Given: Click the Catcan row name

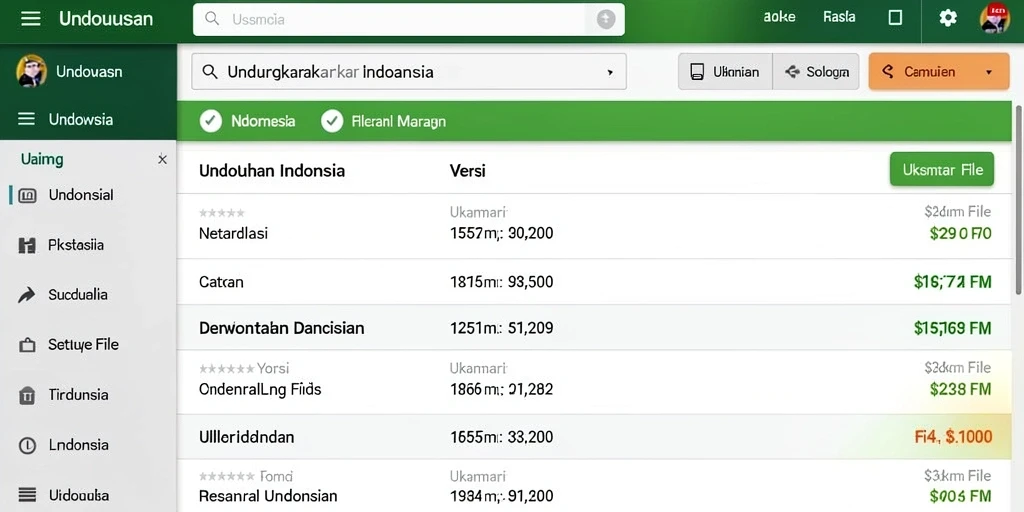Looking at the screenshot, I should click(221, 282).
